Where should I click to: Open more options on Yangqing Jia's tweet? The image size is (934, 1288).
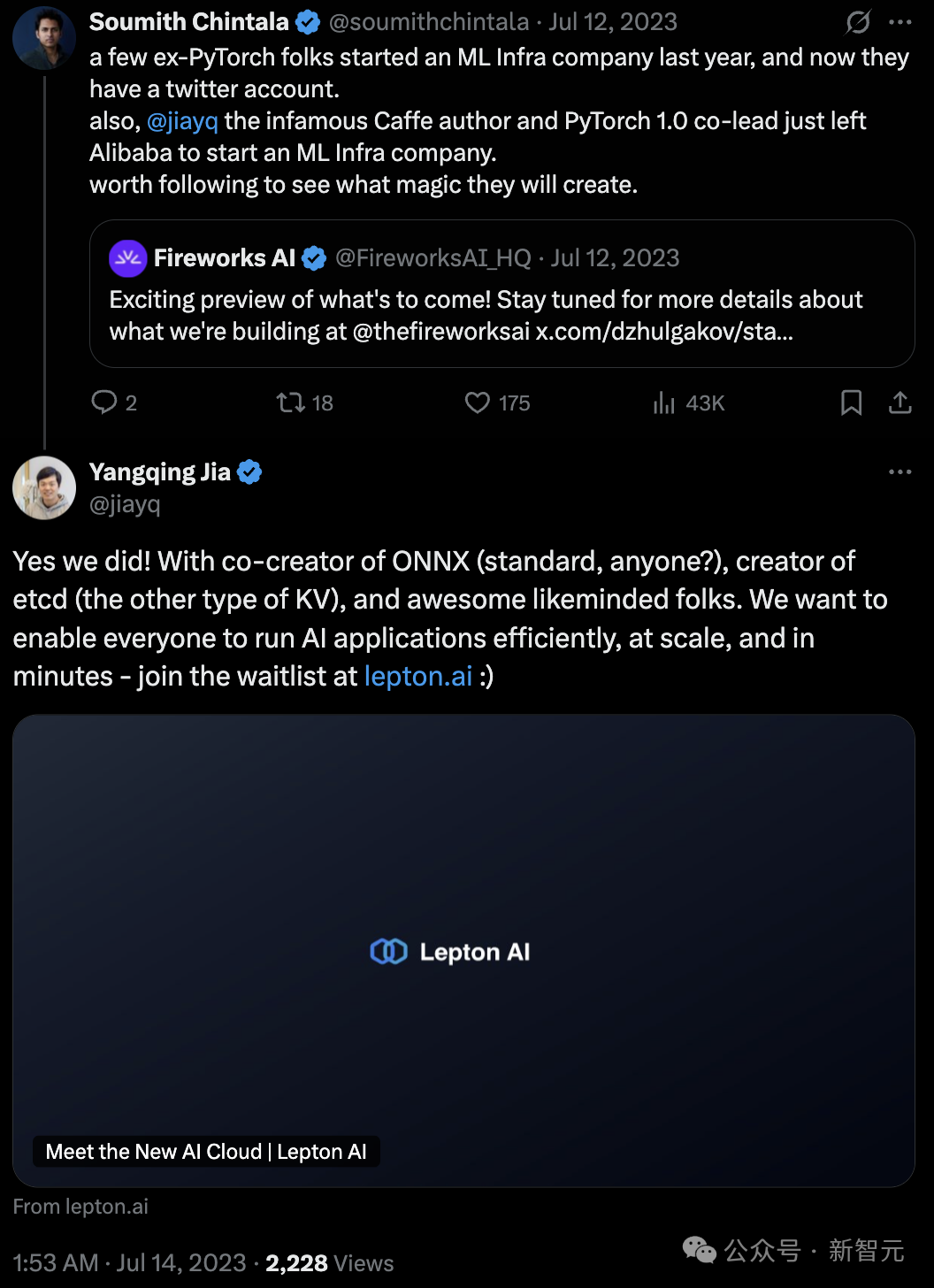click(900, 471)
